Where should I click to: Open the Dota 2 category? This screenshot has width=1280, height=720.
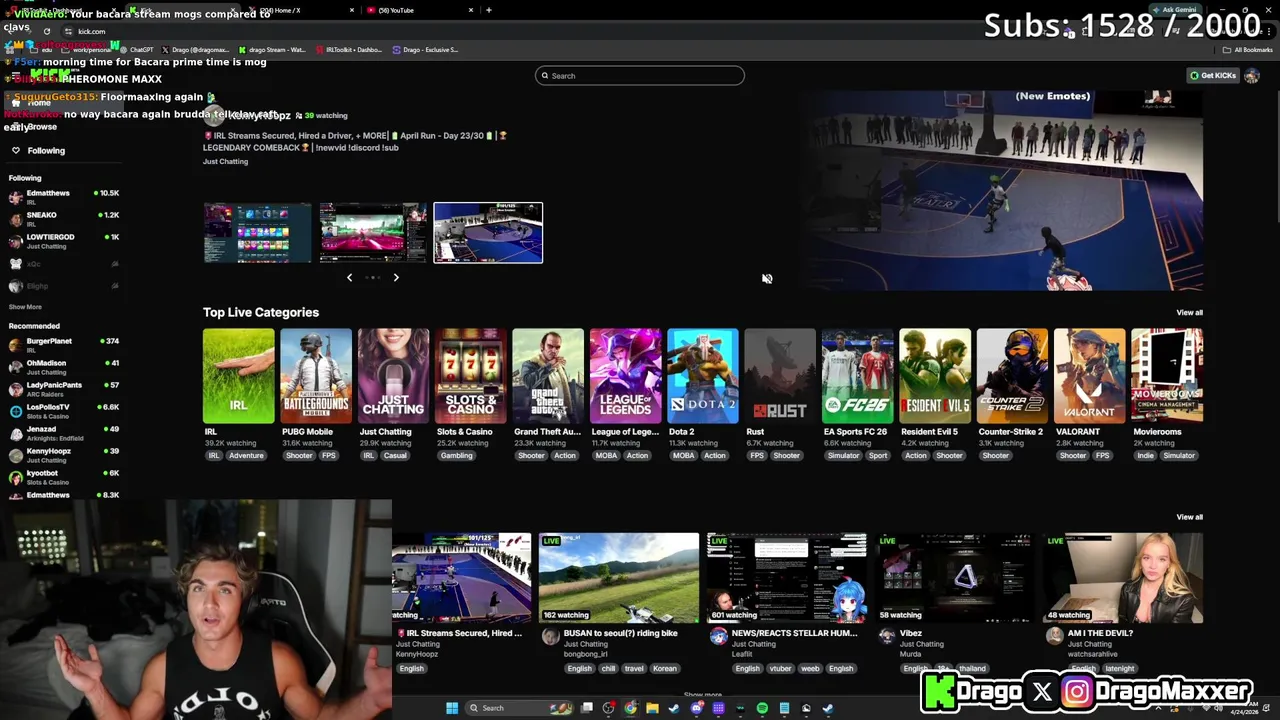(x=703, y=376)
